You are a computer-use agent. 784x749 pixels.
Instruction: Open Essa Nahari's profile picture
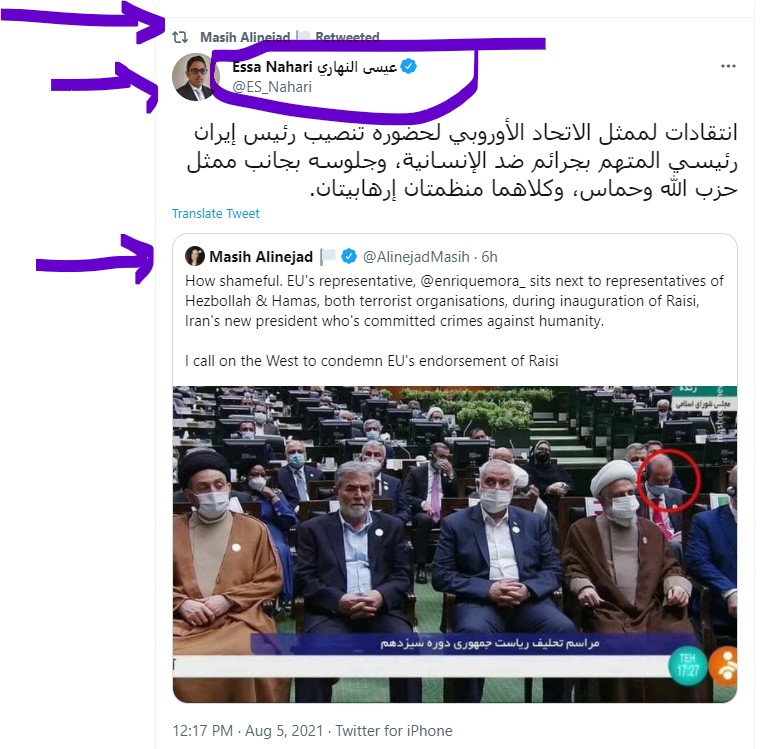[x=196, y=77]
